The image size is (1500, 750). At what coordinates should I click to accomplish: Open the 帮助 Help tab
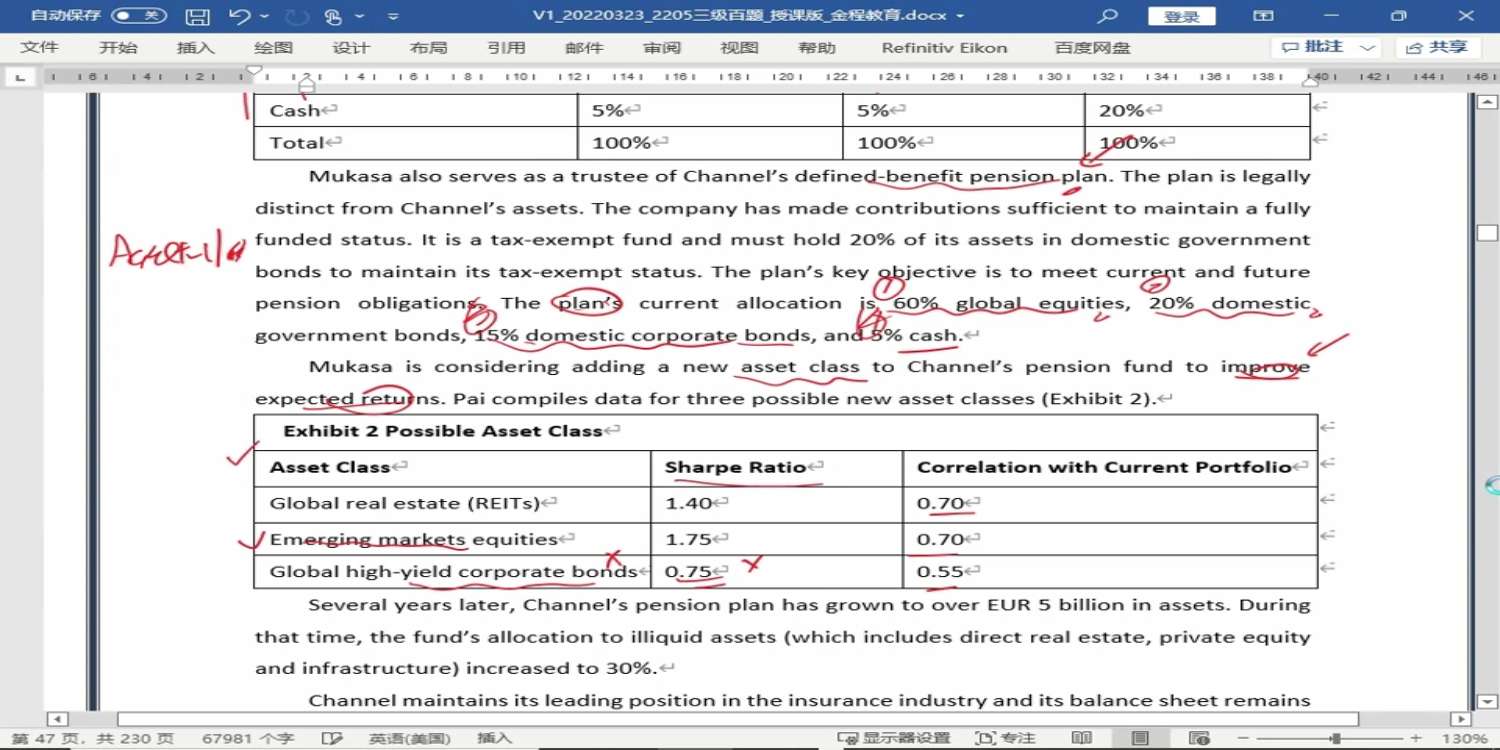tap(817, 48)
